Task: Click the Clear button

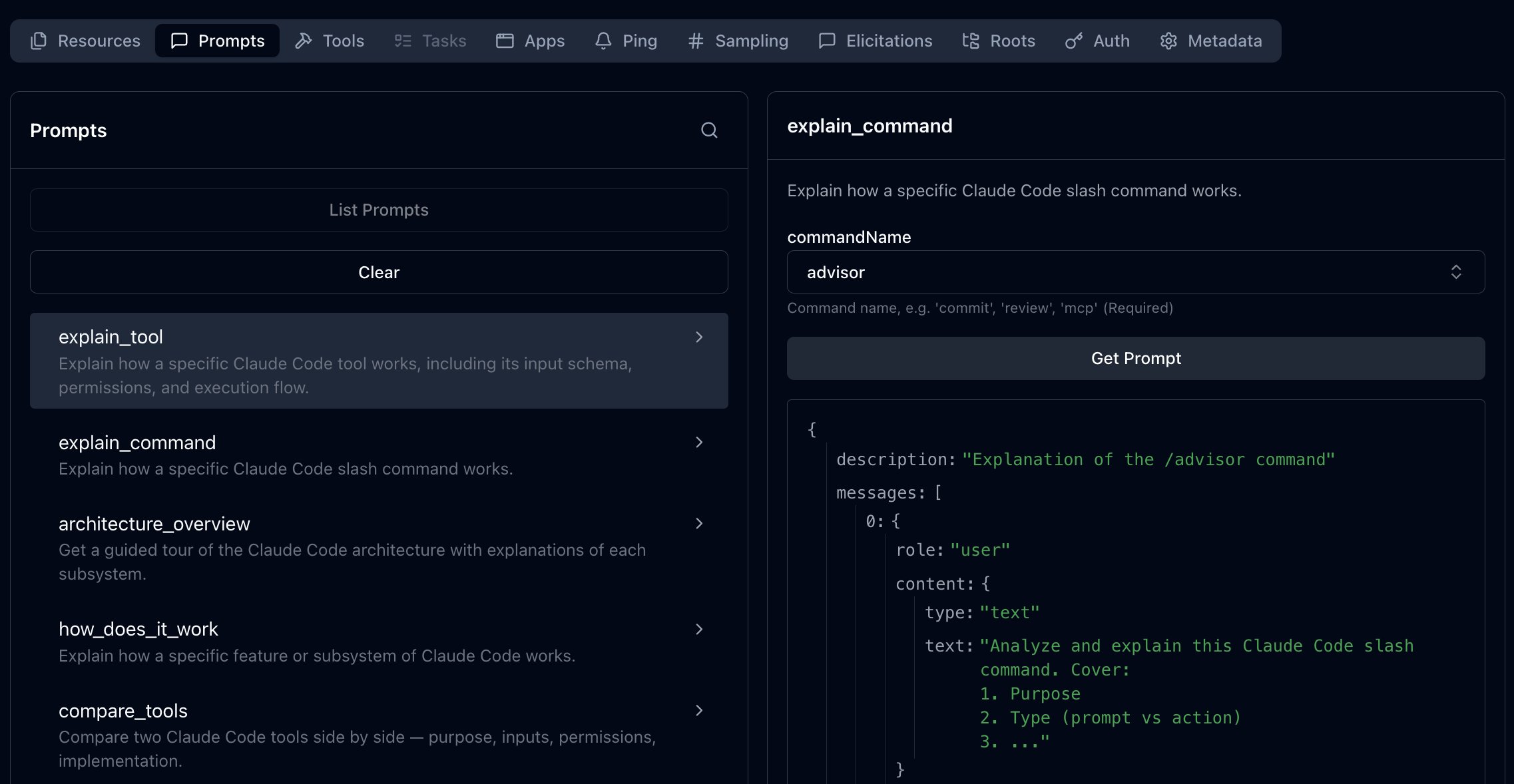Action: pyautogui.click(x=379, y=272)
